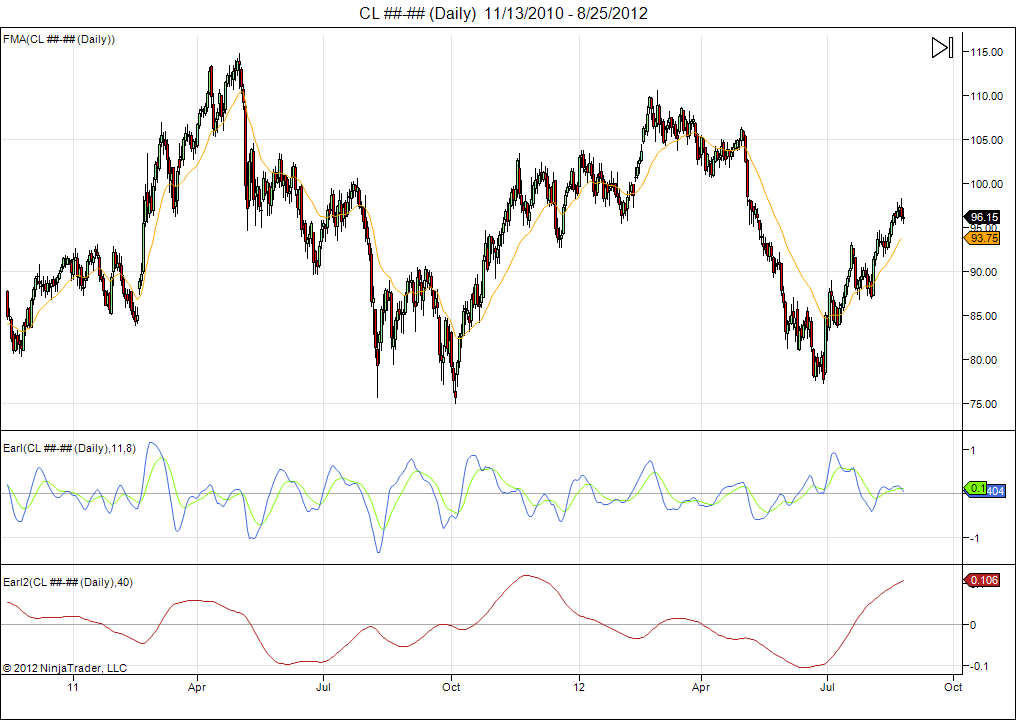Select the FMA(CL ##-## (Daily)) indicator label

[x=60, y=39]
